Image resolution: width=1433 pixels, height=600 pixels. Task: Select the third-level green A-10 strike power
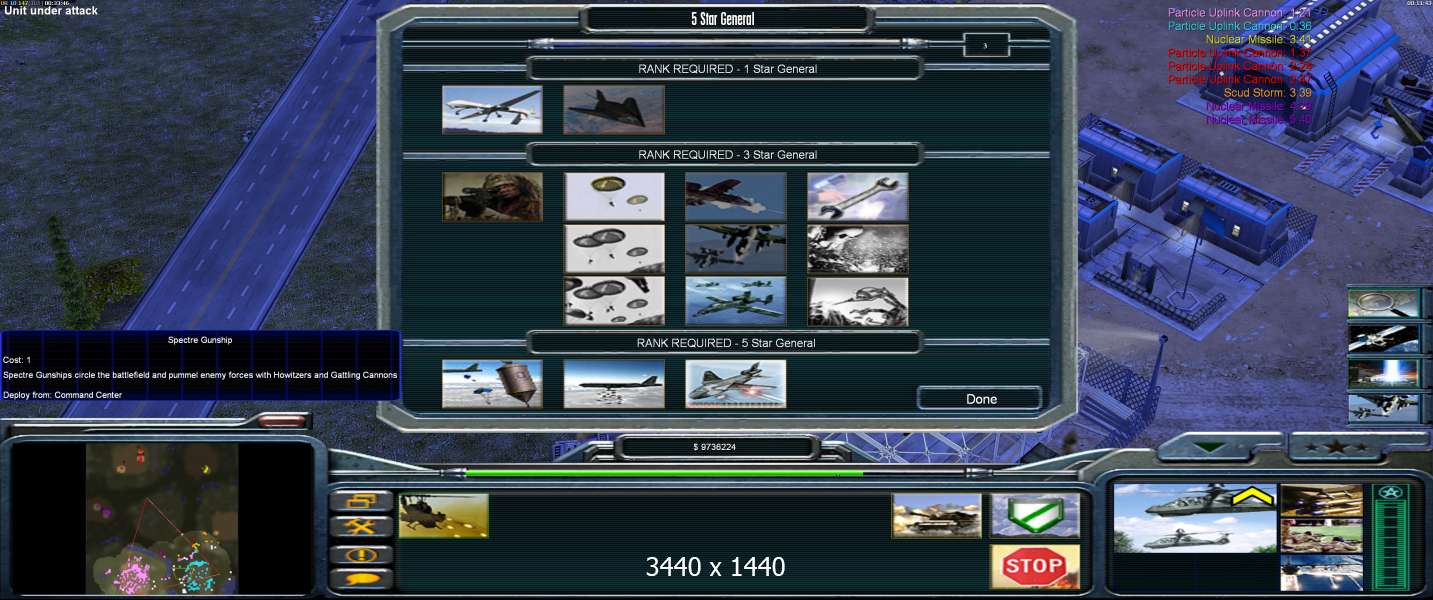pyautogui.click(x=736, y=301)
